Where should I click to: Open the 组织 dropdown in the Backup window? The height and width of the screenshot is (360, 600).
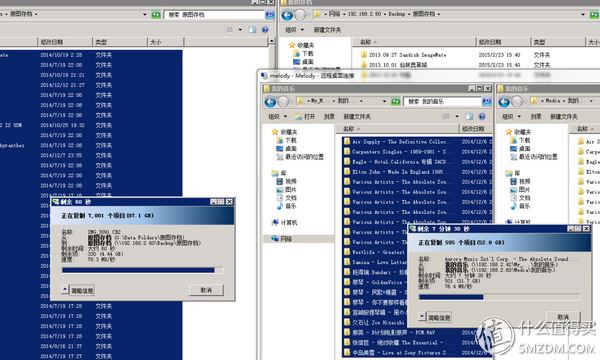tap(294, 29)
